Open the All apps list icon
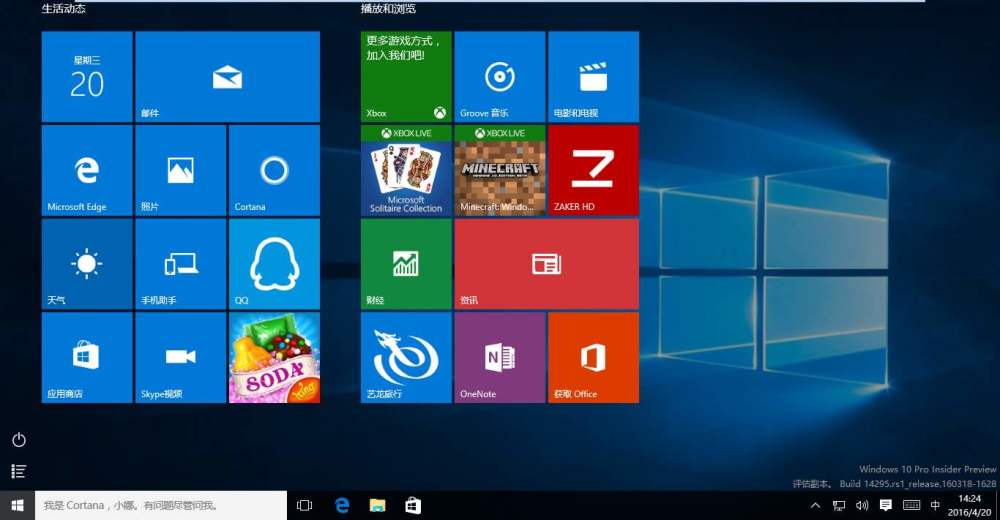 (x=18, y=472)
